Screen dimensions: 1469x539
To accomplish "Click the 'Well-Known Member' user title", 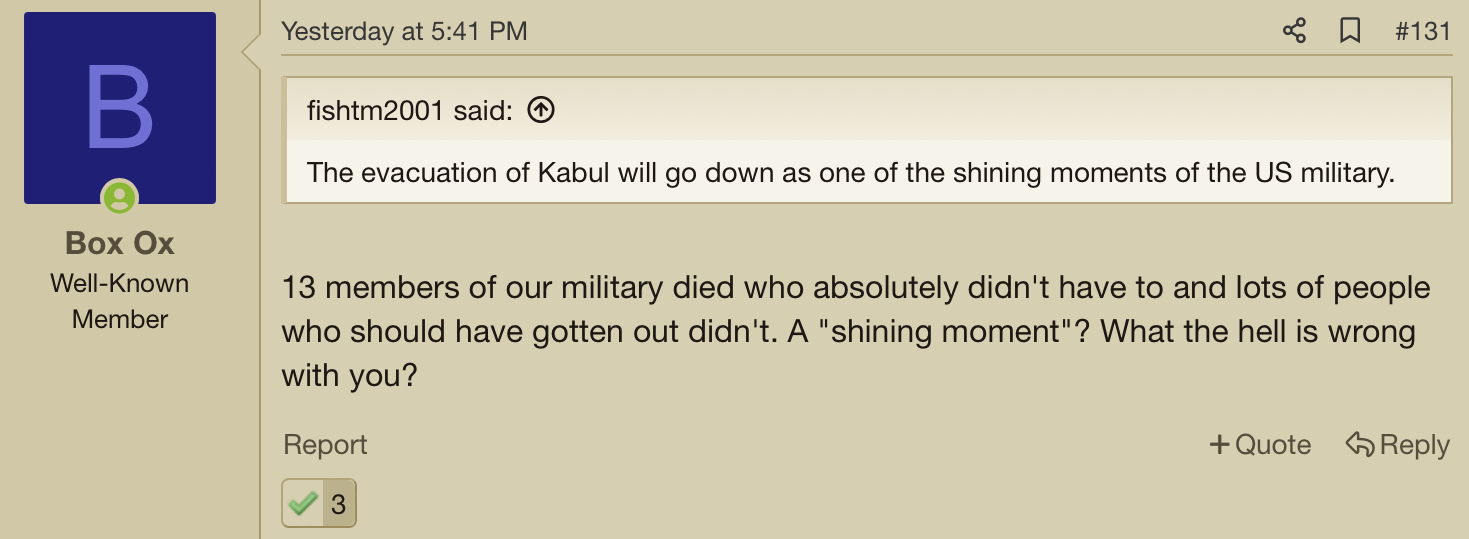I will tap(120, 301).
